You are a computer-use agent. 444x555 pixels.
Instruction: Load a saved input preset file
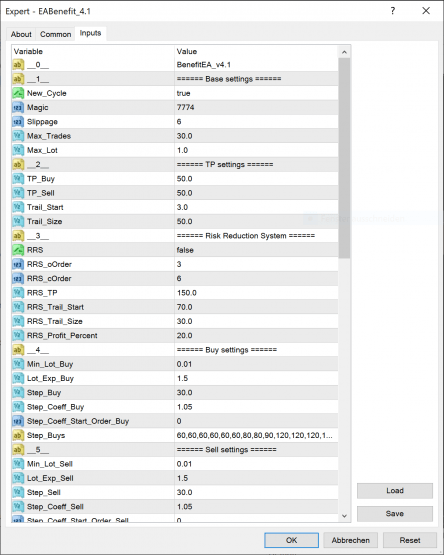click(395, 491)
